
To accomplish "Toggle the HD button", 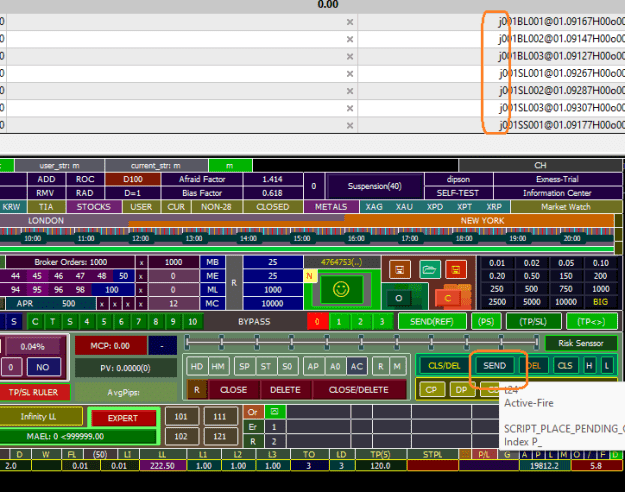I will [x=197, y=366].
